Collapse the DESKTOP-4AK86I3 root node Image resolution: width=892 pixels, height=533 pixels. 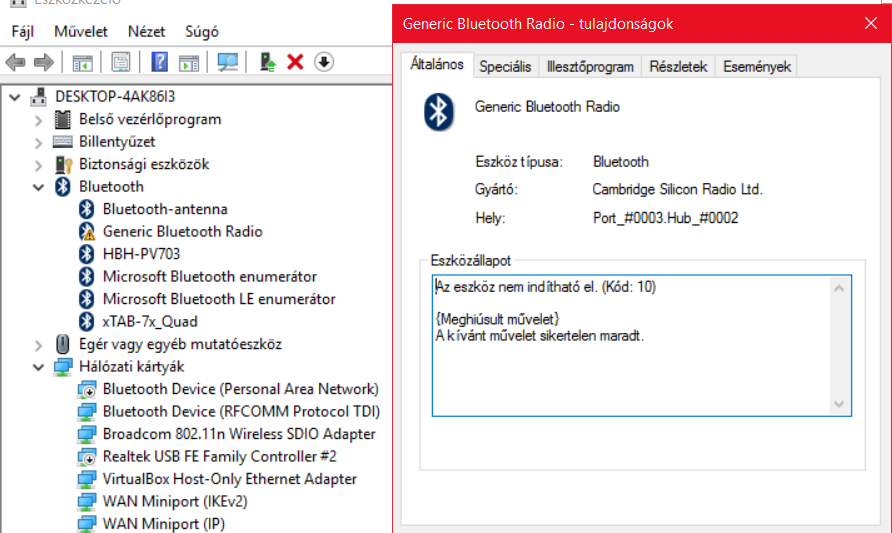15,97
